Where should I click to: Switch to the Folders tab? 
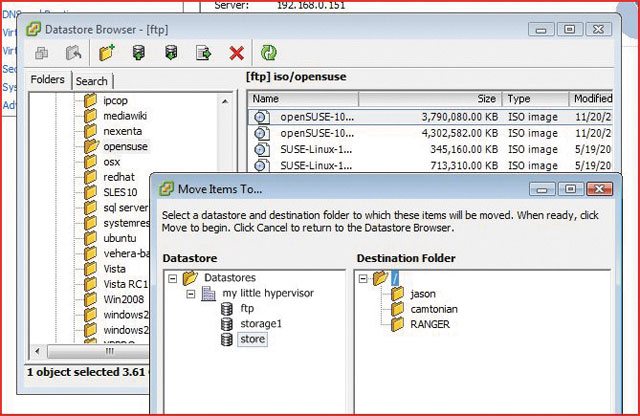(x=48, y=79)
